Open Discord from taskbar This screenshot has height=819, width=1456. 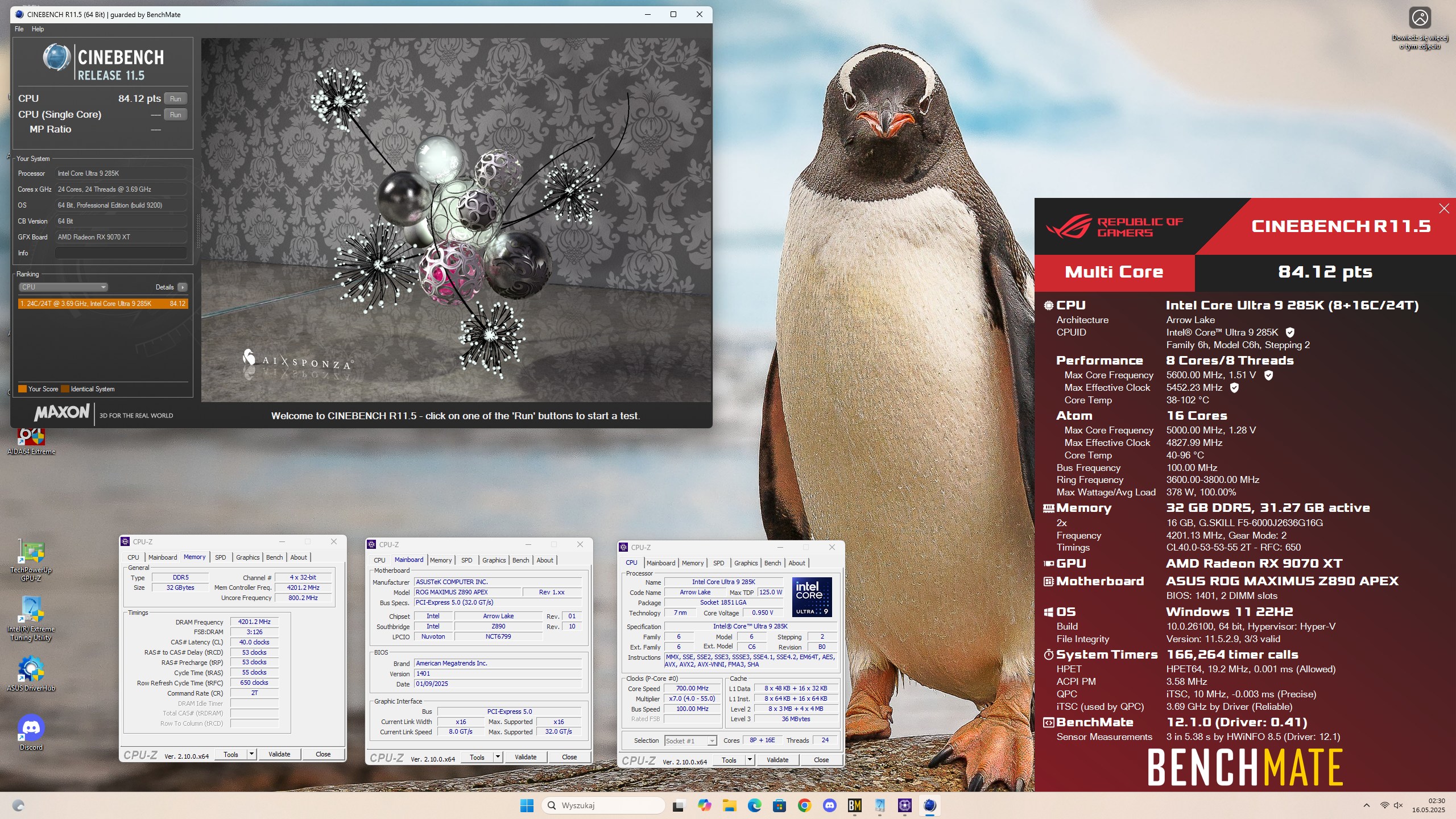pos(829,805)
